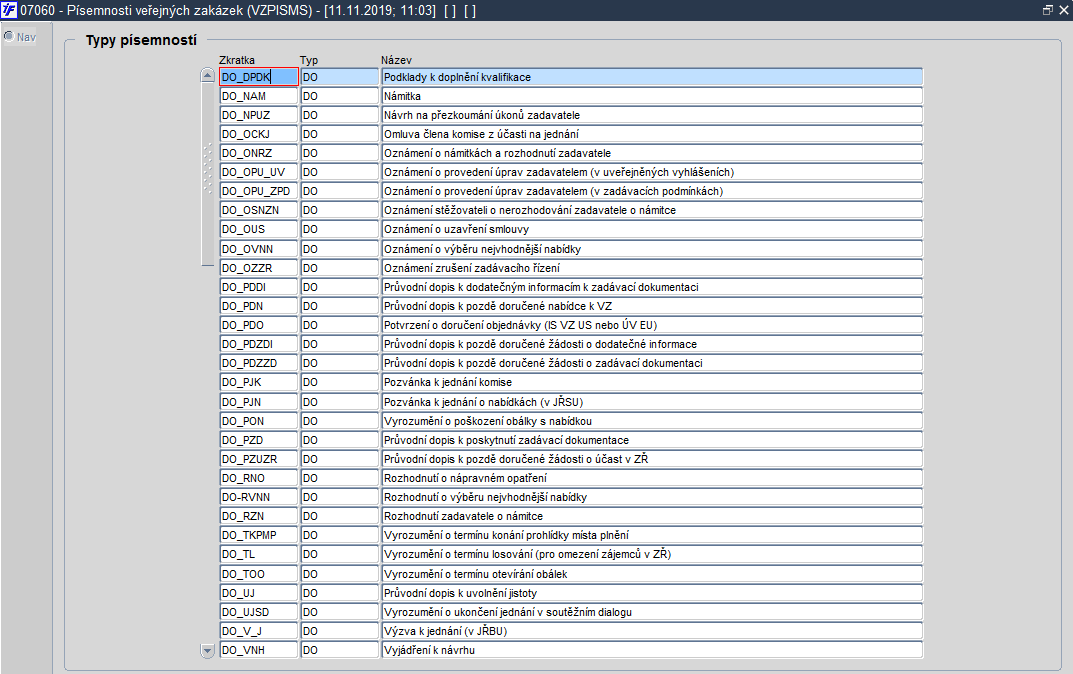The height and width of the screenshot is (674, 1073).
Task: Select the DO_V_J Zkratka field
Action: [x=259, y=631]
